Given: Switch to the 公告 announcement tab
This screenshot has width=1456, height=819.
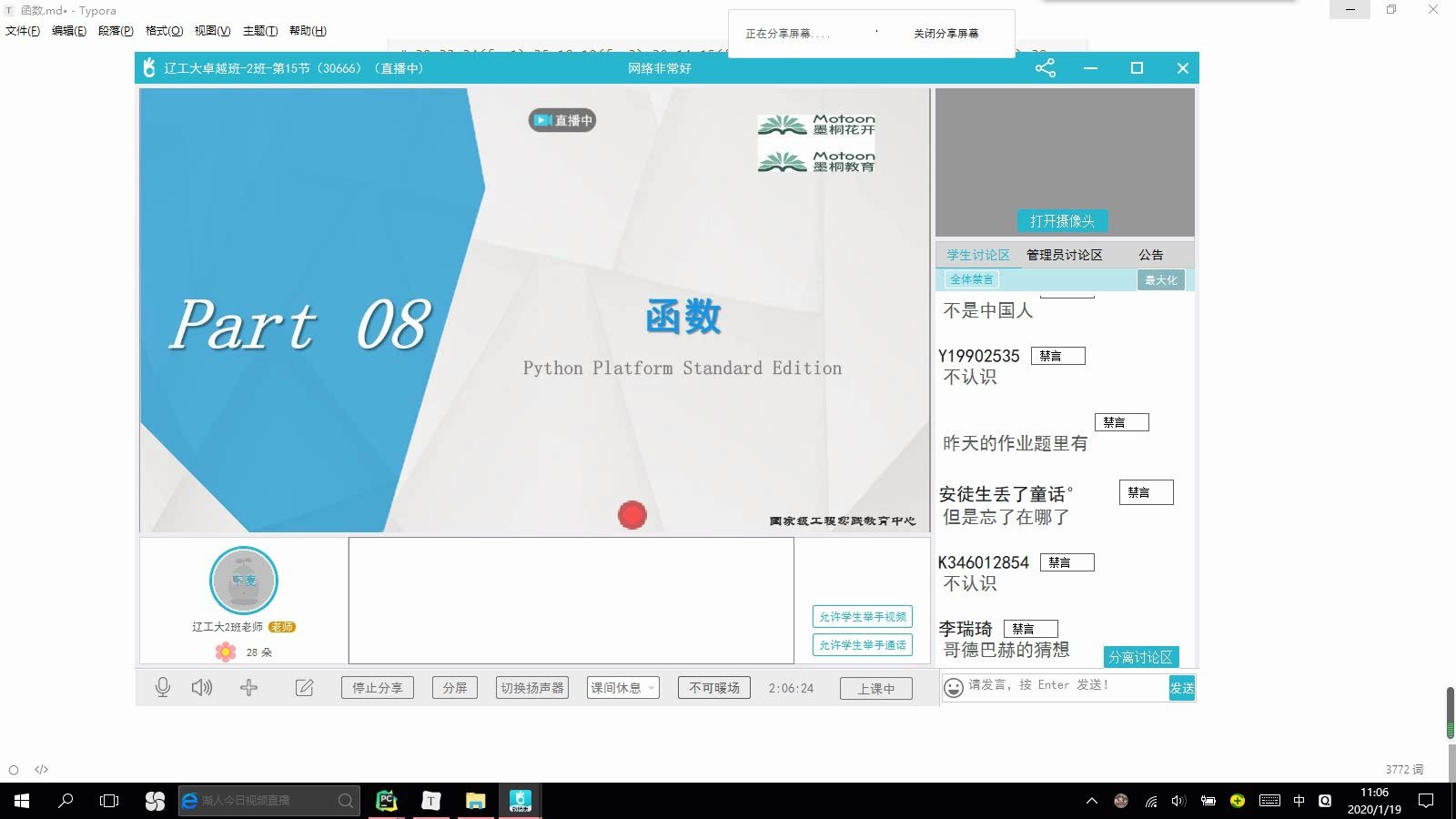Looking at the screenshot, I should click(x=1150, y=255).
